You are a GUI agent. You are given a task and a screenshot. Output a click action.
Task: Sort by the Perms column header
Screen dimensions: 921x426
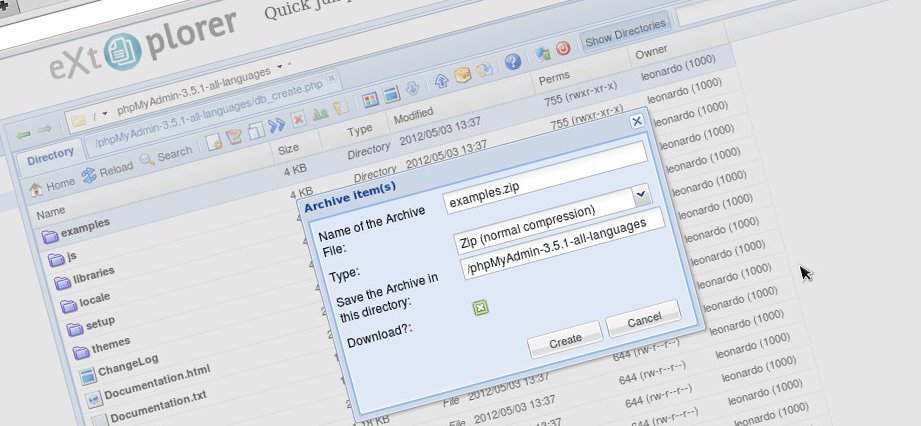pyautogui.click(x=554, y=78)
